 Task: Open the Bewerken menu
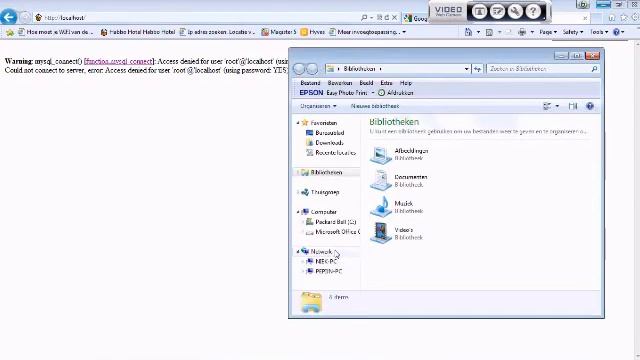340,83
